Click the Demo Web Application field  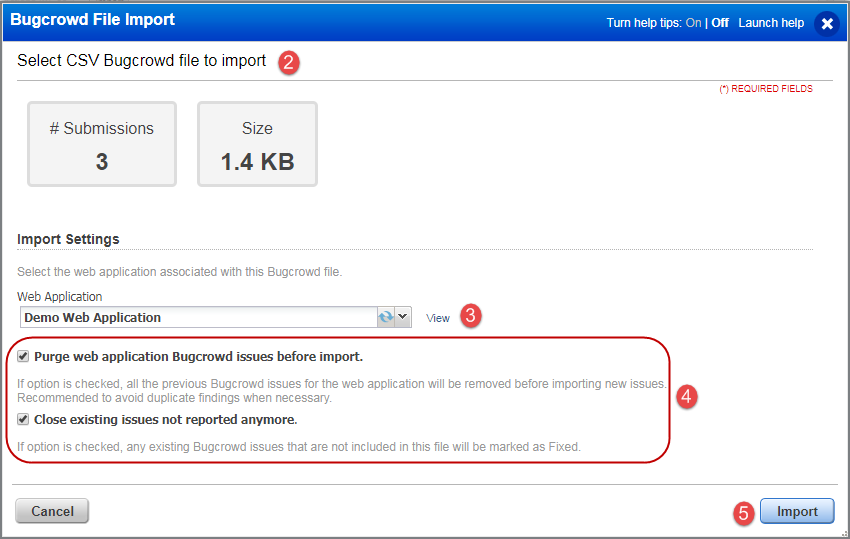[198, 317]
